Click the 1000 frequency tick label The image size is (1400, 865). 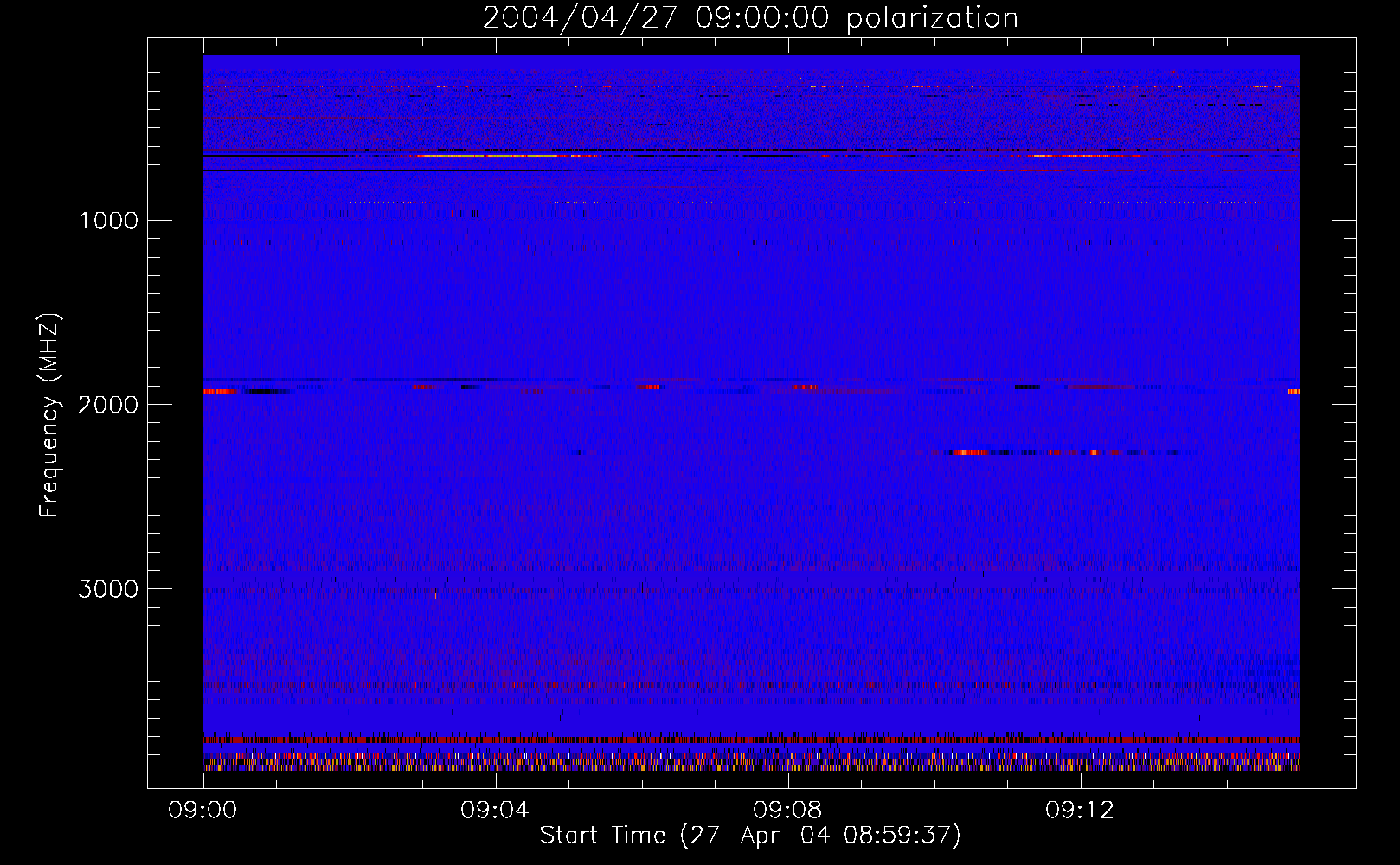coord(108,221)
